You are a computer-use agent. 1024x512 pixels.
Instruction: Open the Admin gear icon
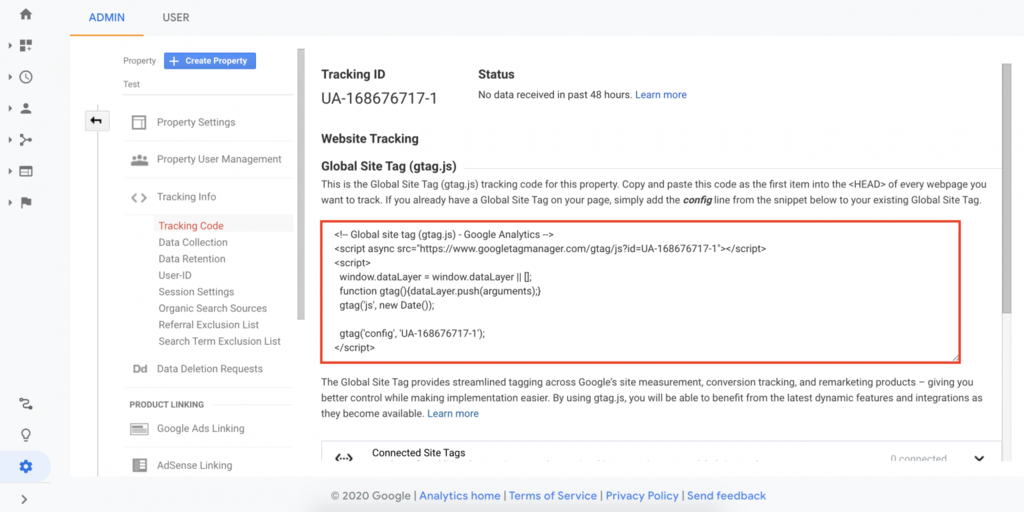click(26, 467)
